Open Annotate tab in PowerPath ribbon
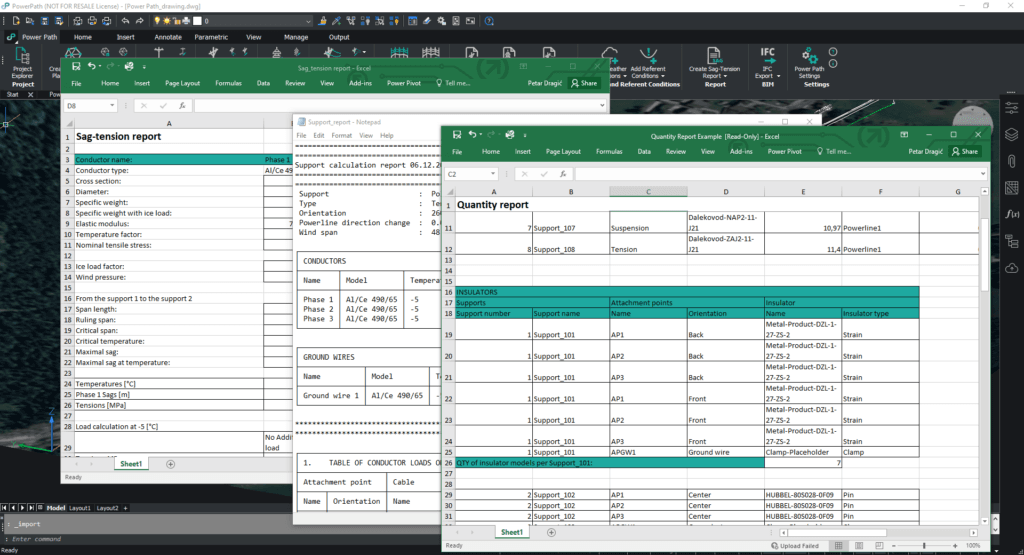This screenshot has width=1024, height=555. [168, 37]
